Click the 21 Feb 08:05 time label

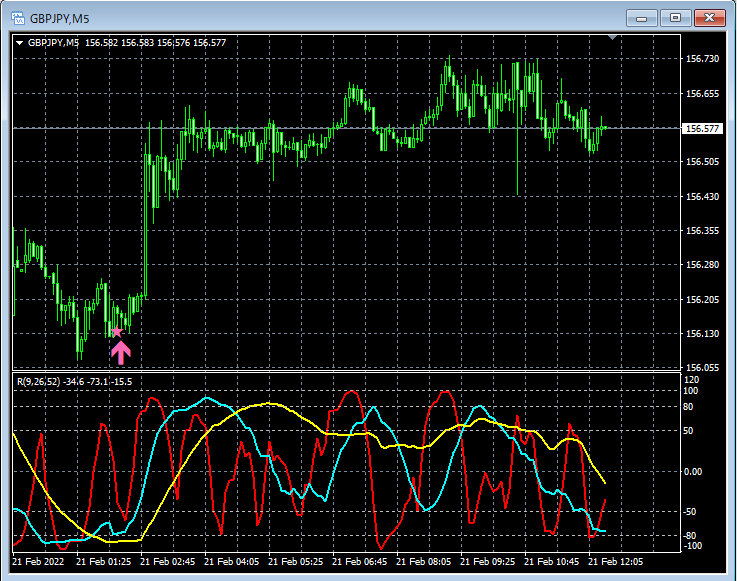pyautogui.click(x=423, y=562)
